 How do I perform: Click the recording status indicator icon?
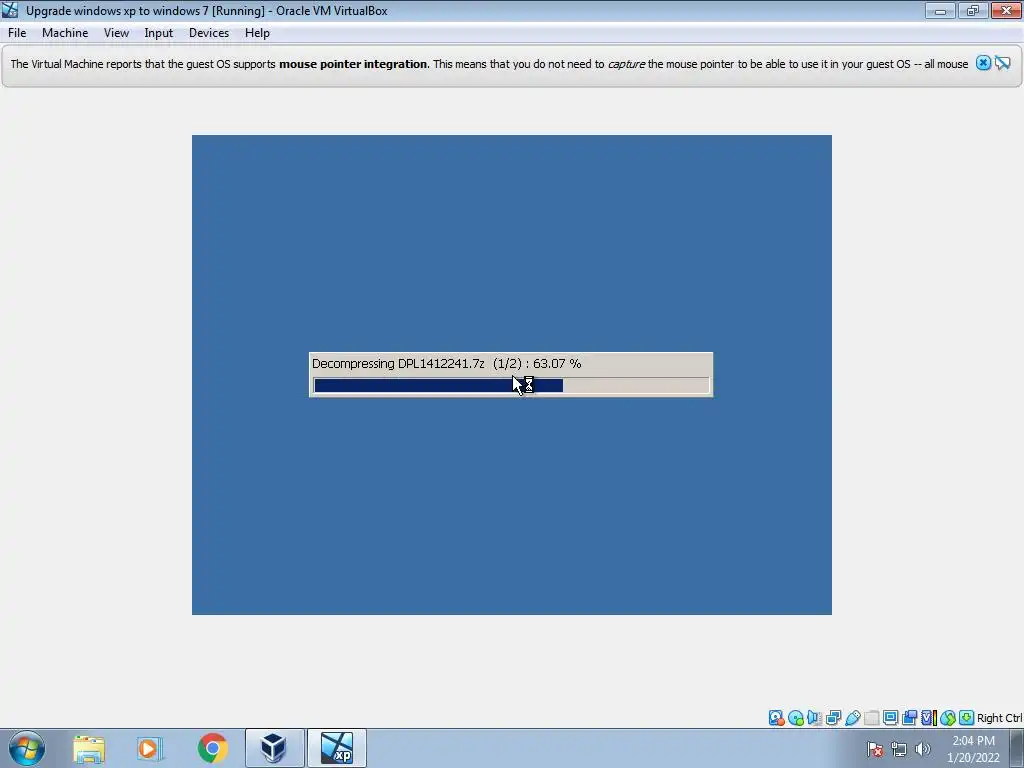click(909, 718)
